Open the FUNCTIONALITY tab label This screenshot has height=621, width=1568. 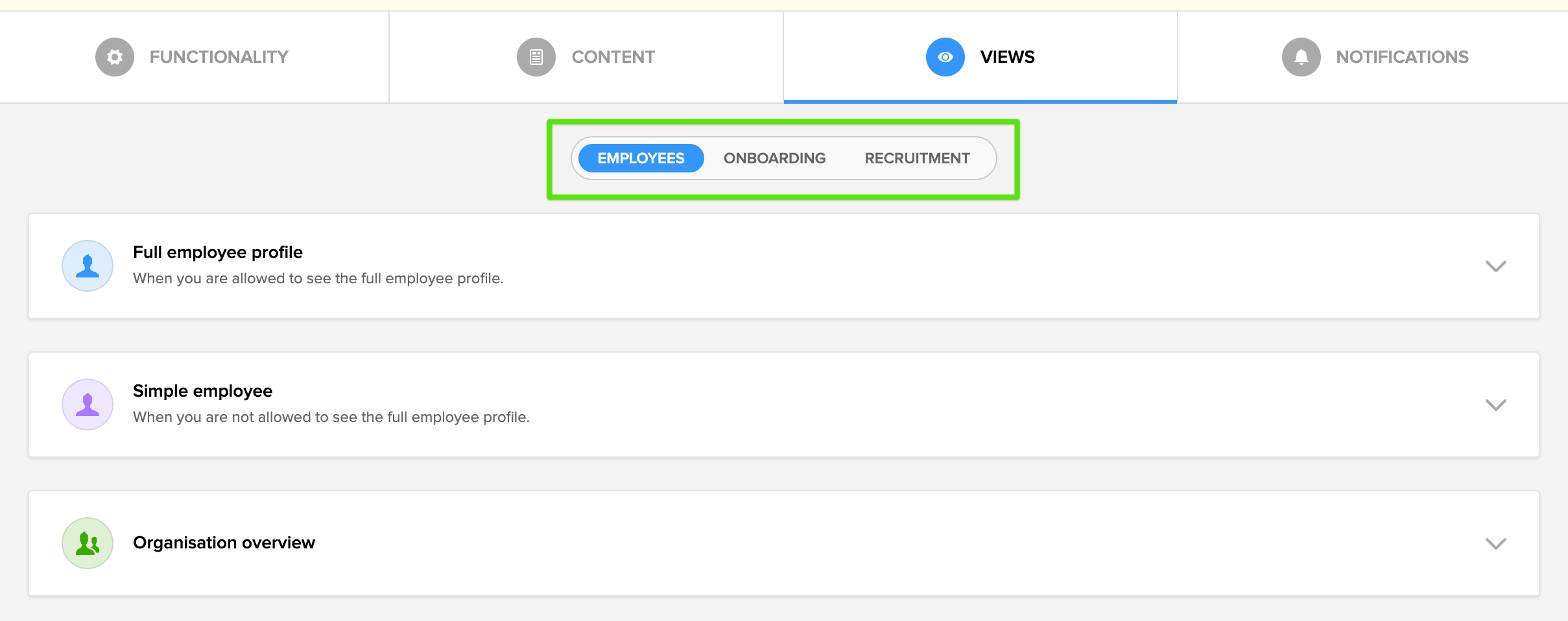point(219,57)
